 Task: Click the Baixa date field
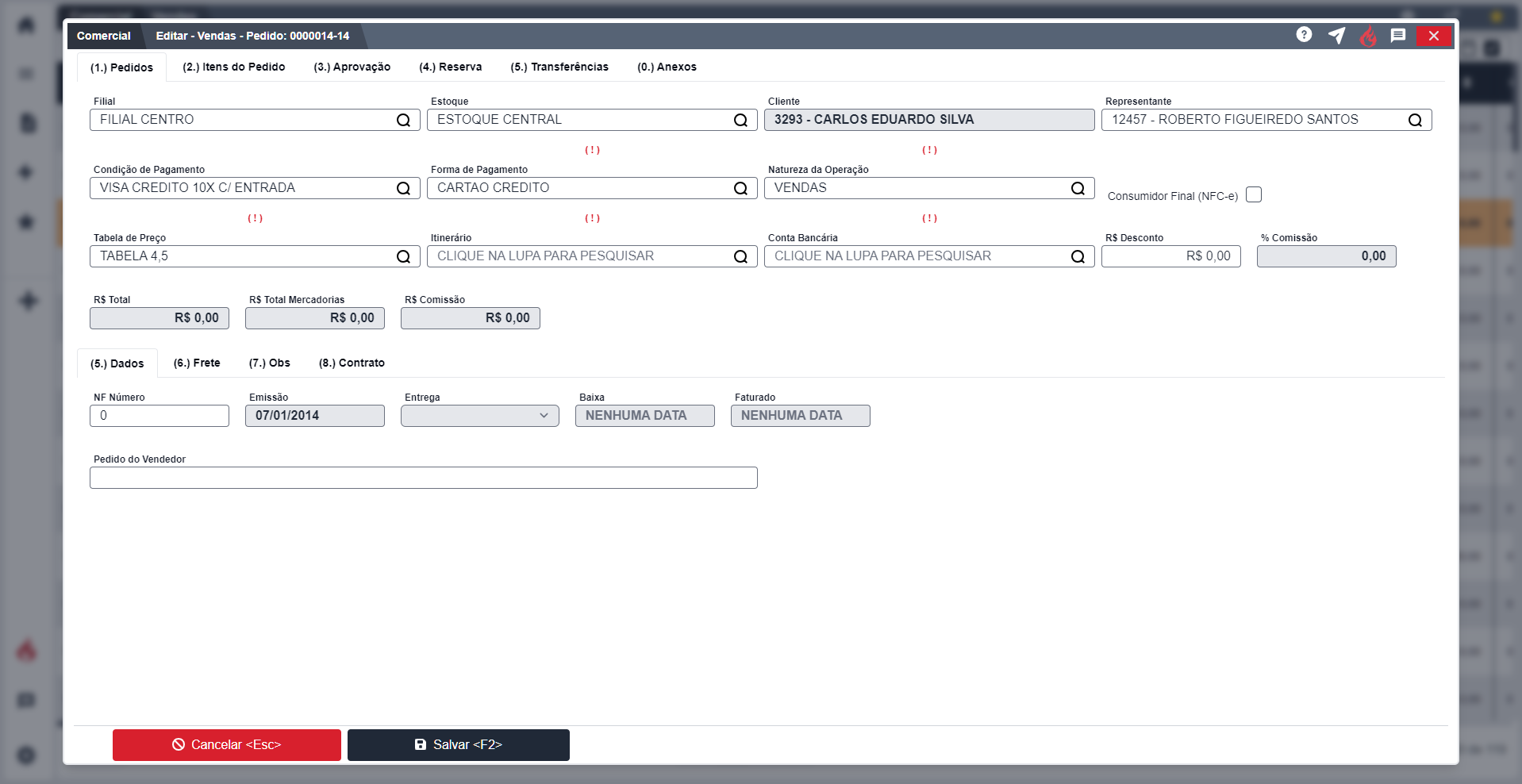(645, 416)
